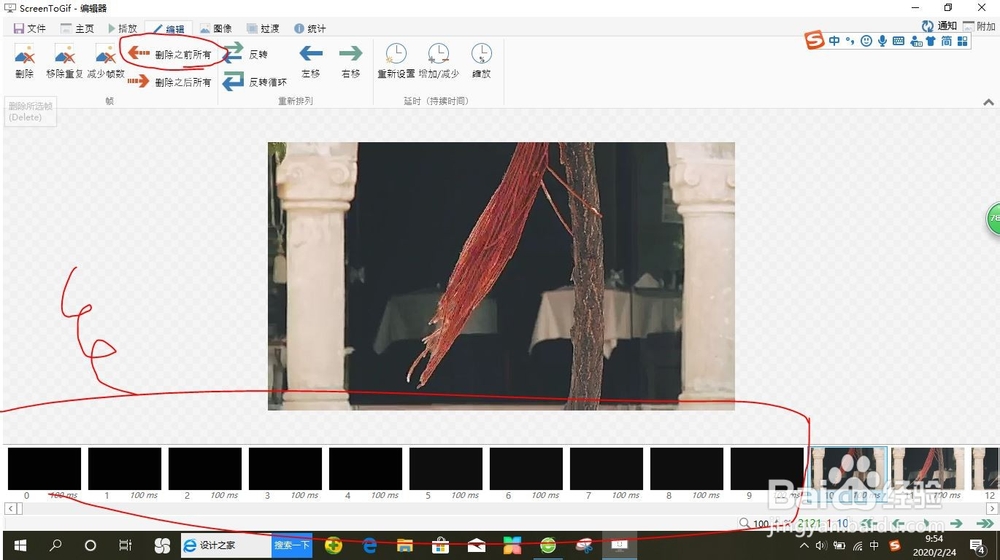The width and height of the screenshot is (1000, 560).
Task: Click 删除之前所有 to delete previous frames
Action: (169, 54)
